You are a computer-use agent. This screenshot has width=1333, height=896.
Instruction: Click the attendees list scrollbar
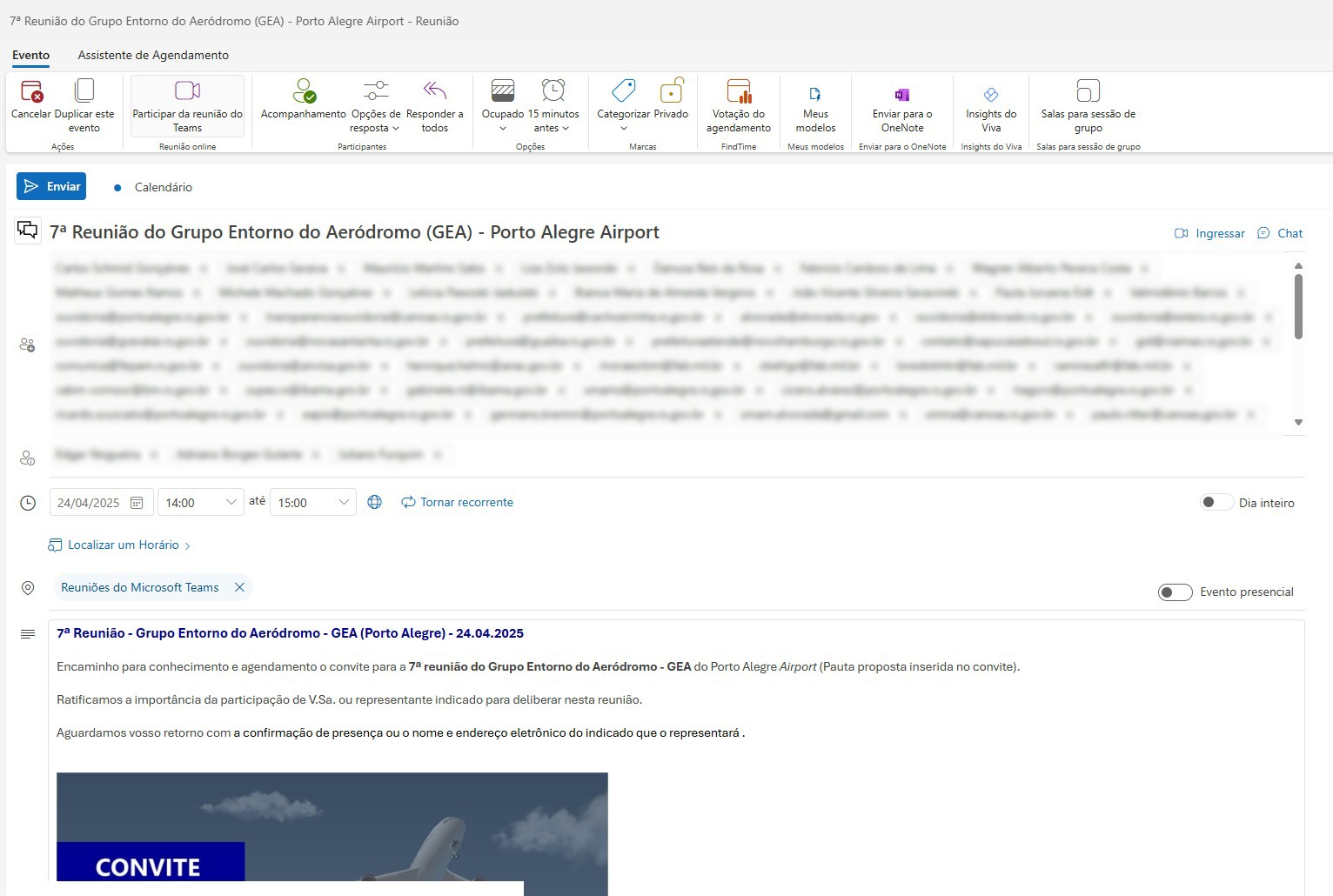pos(1298,306)
